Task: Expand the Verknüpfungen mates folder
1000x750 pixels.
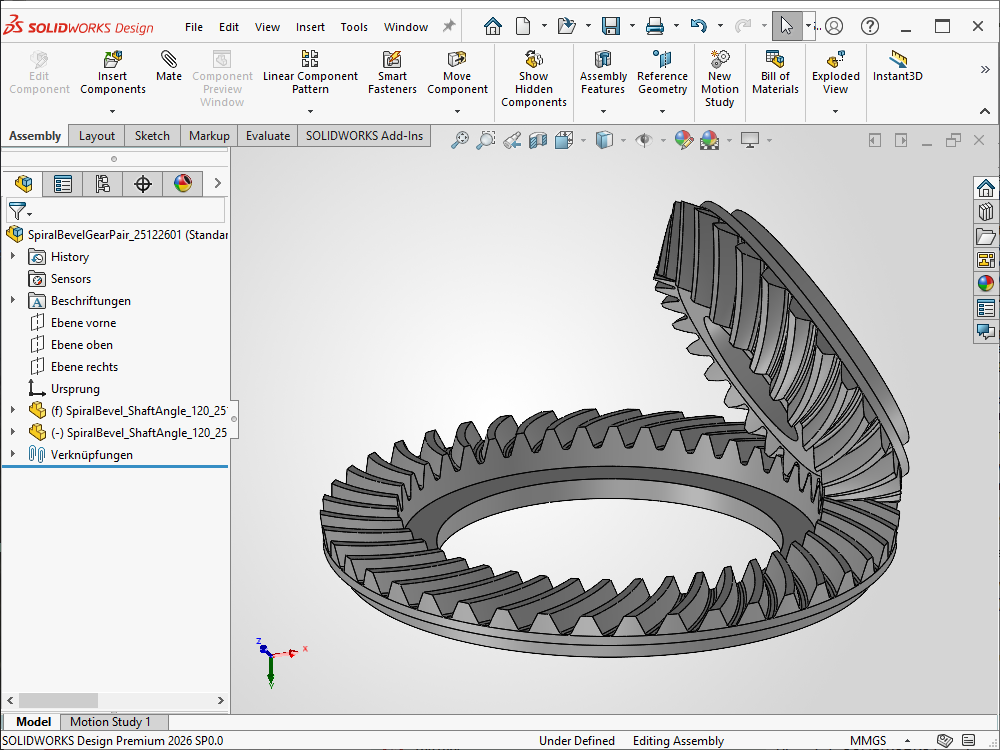Action: pos(13,455)
